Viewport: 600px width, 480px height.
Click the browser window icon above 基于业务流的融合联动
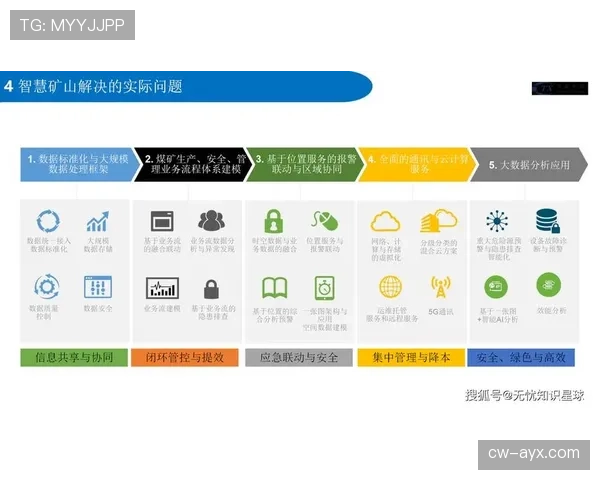[x=162, y=221]
